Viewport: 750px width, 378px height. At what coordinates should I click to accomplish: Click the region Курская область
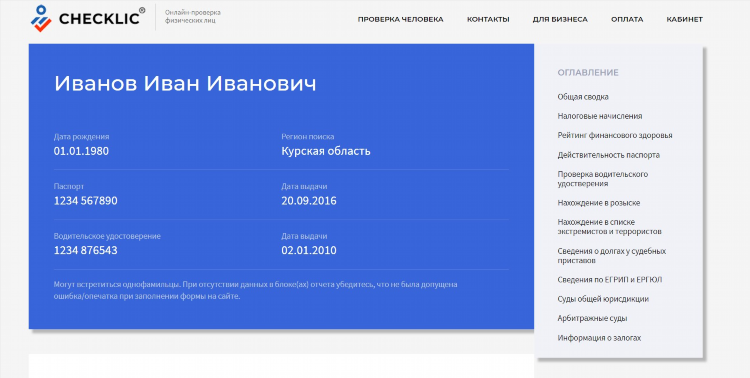point(326,151)
